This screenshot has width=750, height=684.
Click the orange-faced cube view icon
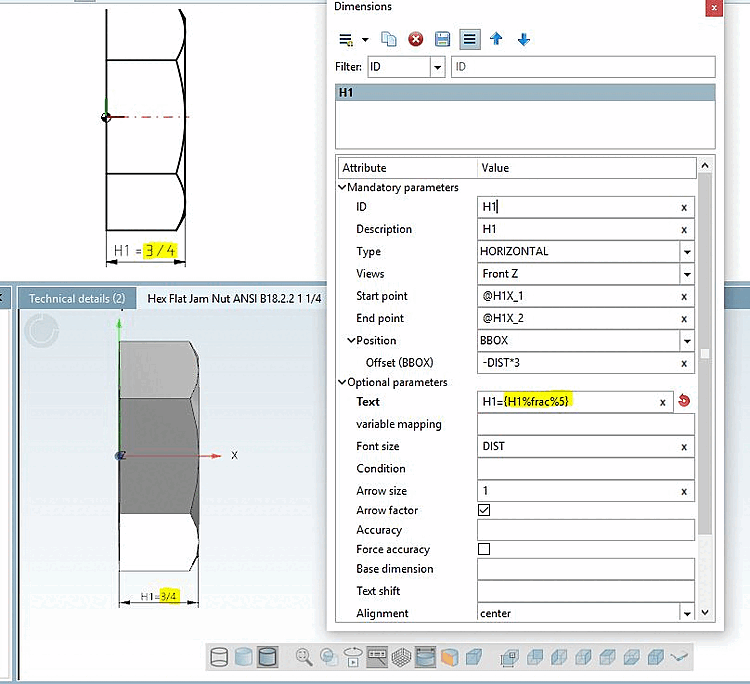pyautogui.click(x=450, y=657)
